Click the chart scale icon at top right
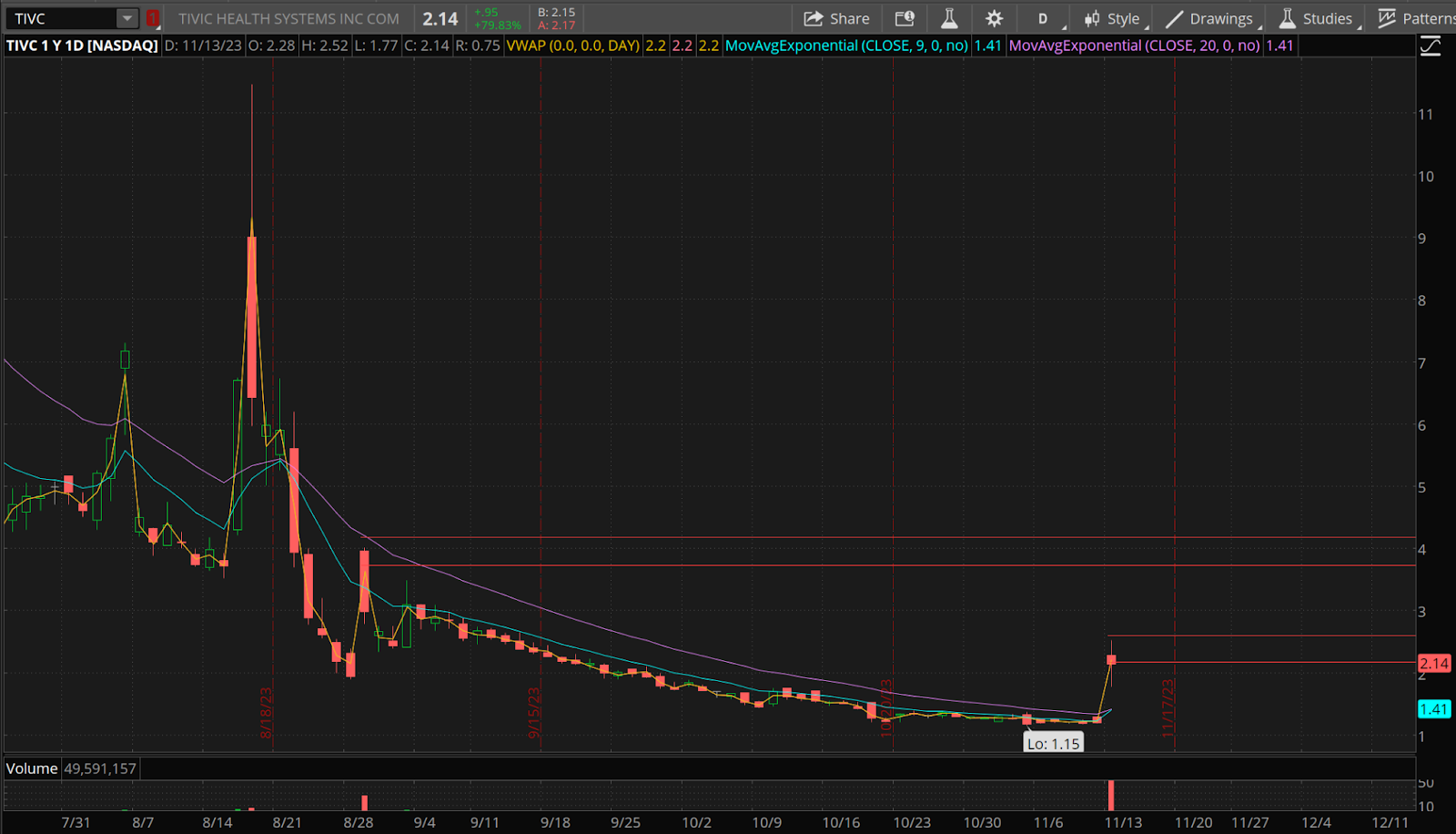 (x=1431, y=46)
